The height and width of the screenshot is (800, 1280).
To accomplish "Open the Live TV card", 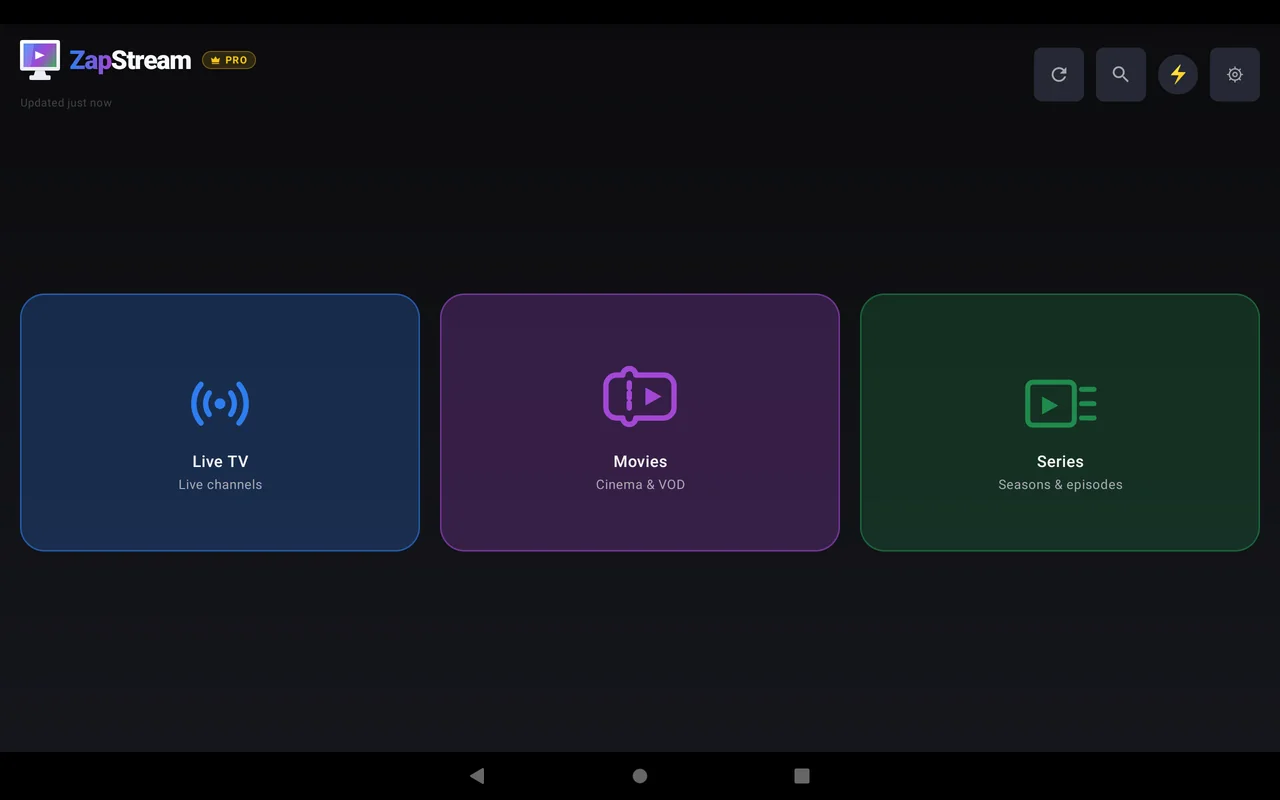I will point(220,422).
